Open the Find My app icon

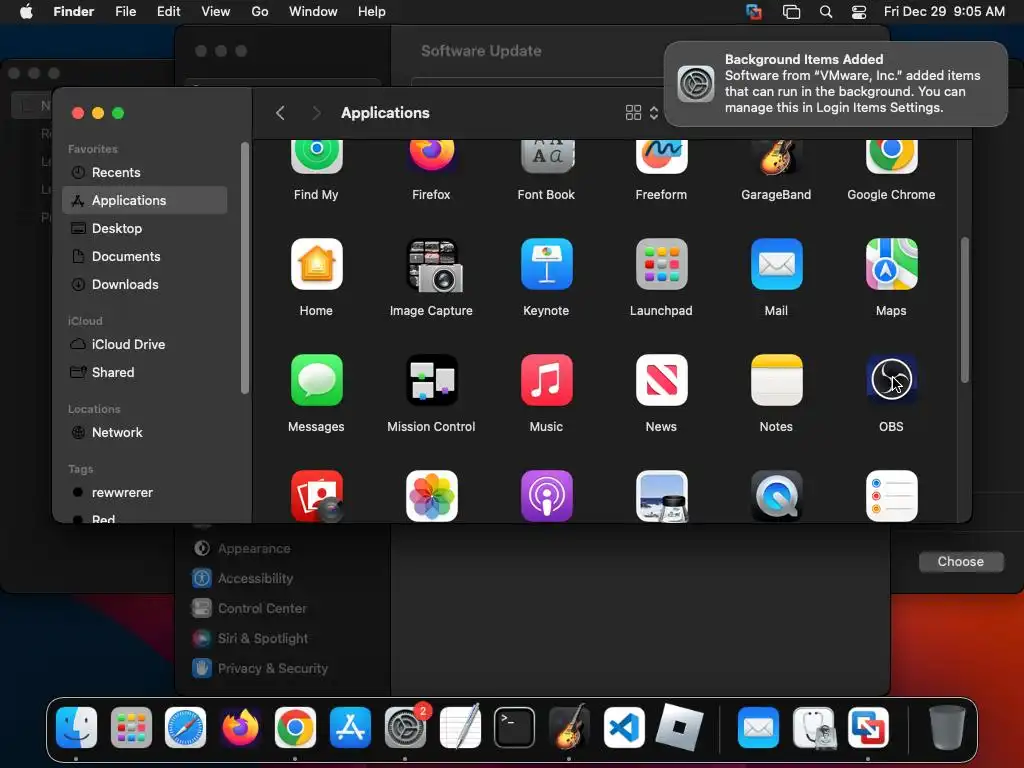click(316, 157)
